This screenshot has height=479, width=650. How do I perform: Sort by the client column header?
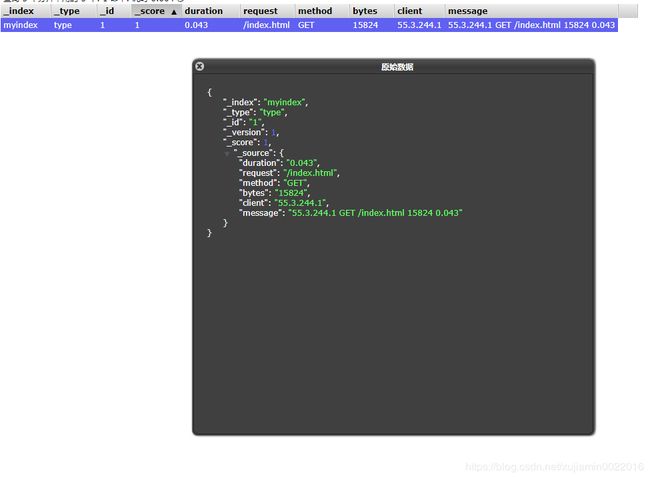420,11
